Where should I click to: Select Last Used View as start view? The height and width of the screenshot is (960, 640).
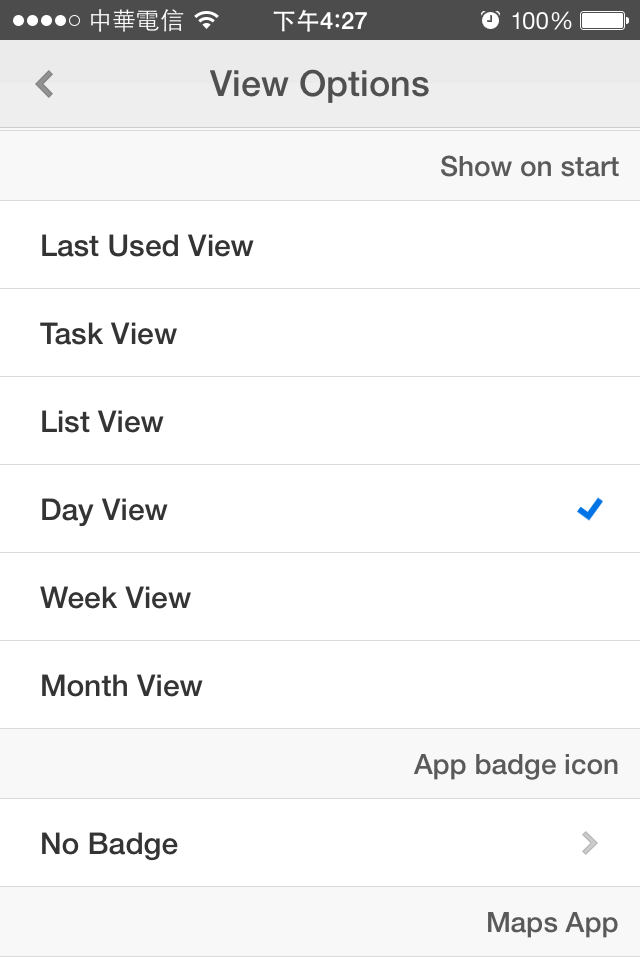(147, 246)
